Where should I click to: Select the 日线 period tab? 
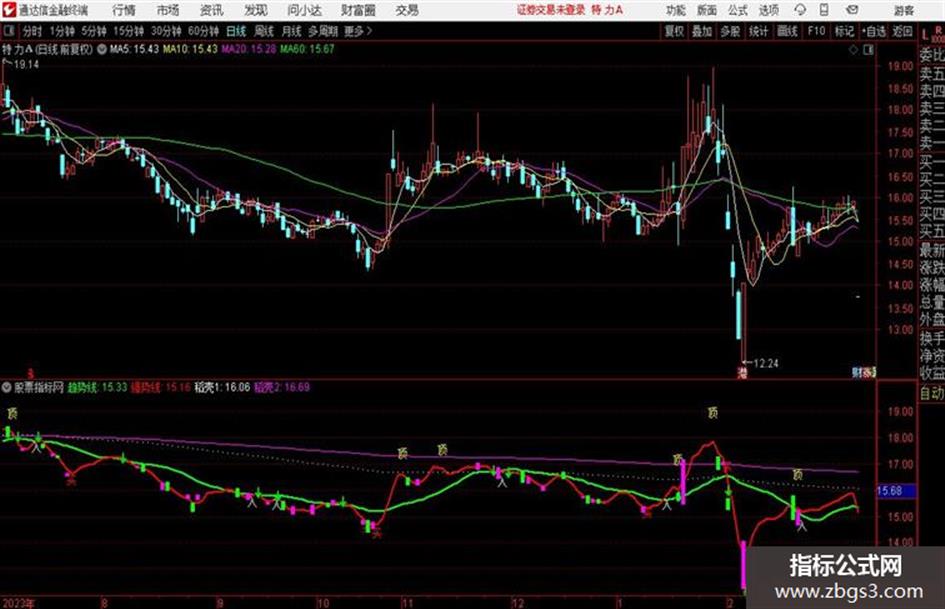click(236, 31)
